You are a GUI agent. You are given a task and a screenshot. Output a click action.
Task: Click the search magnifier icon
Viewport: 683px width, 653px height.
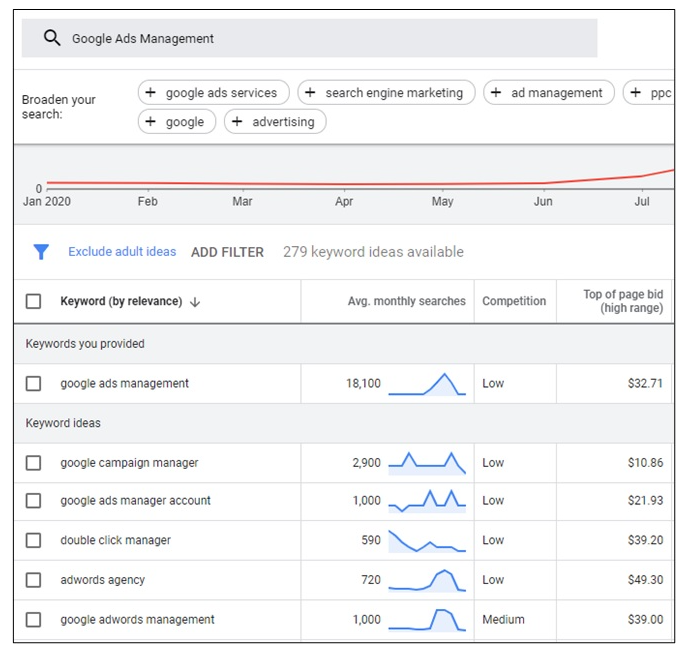tap(52, 38)
